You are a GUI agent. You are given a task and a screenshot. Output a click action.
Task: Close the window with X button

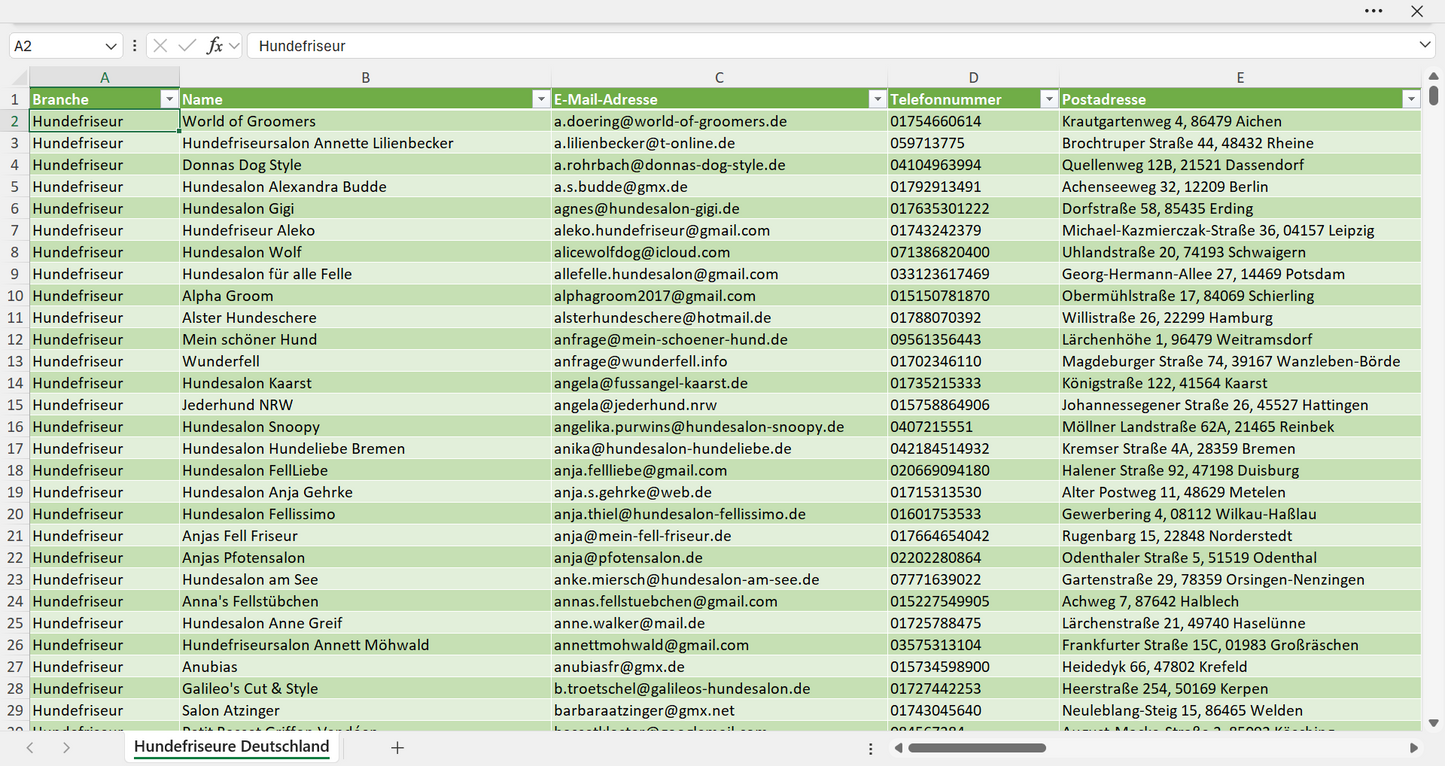pyautogui.click(x=1417, y=11)
